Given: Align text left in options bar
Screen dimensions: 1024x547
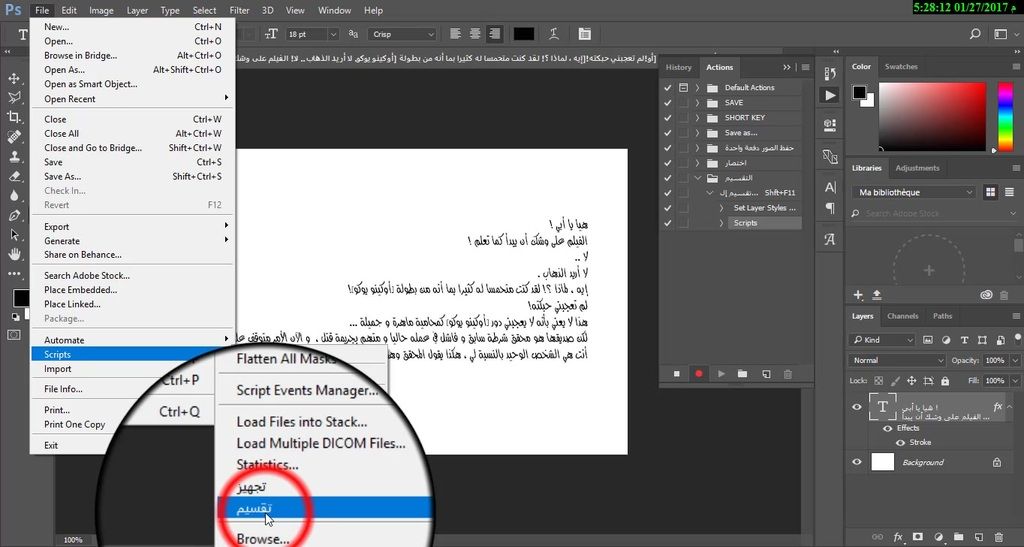Looking at the screenshot, I should pyautogui.click(x=455, y=34).
